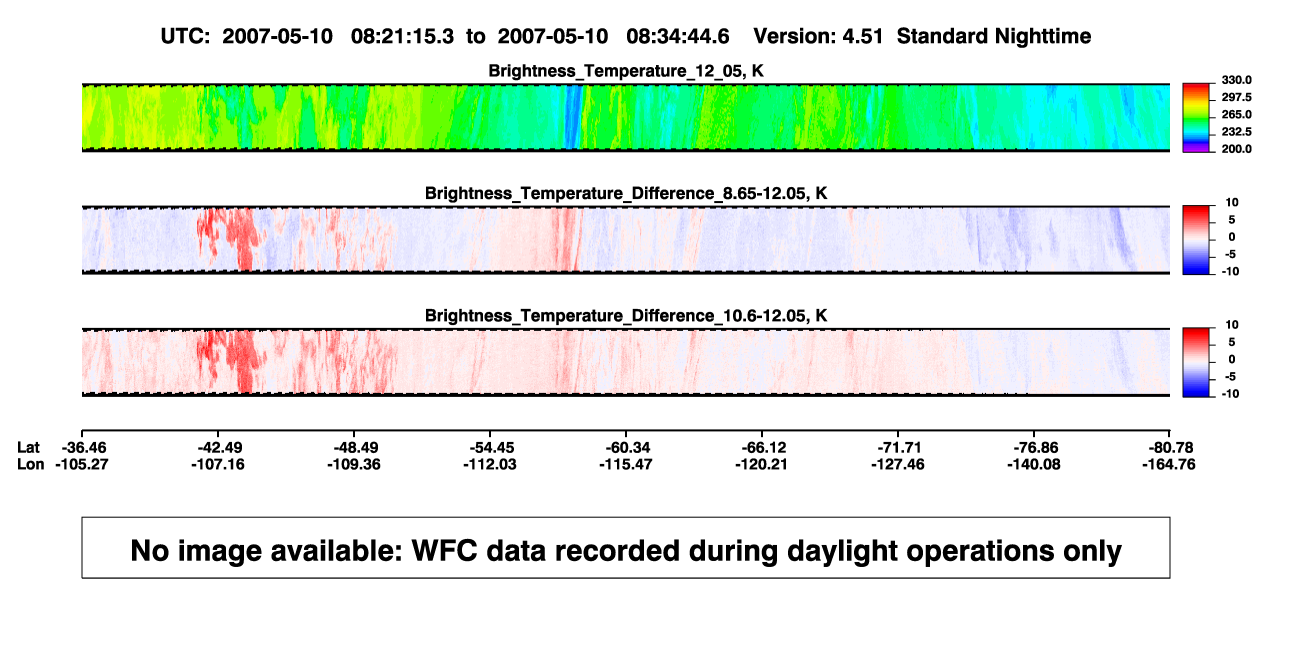The height and width of the screenshot is (667, 1300).
Task: Click longitude value -140.08
Action: 1035,464
